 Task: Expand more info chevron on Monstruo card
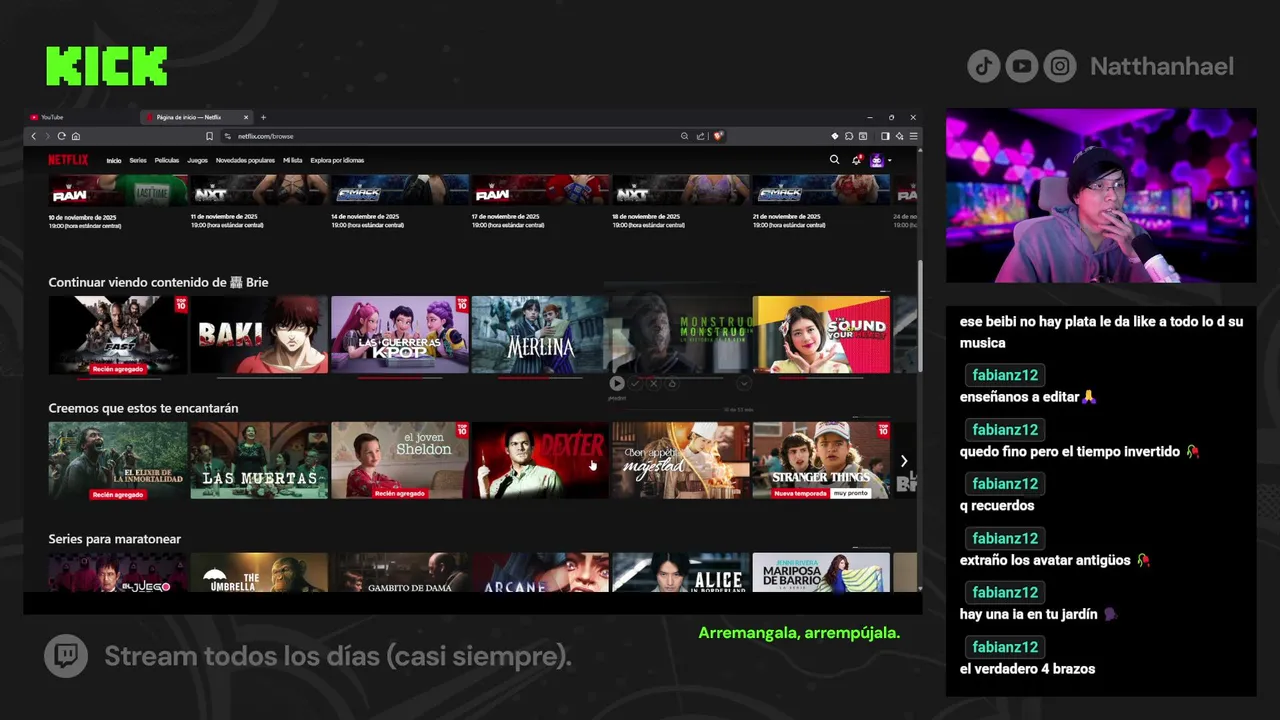coord(743,383)
